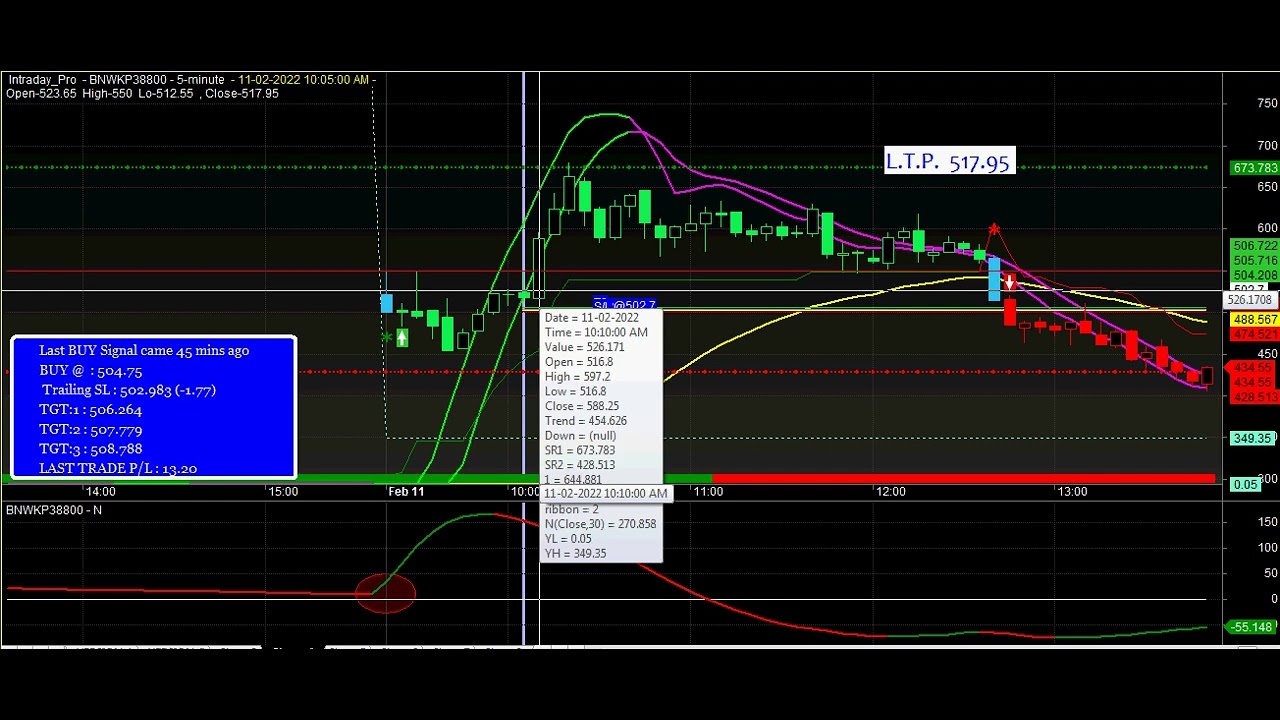Click tooltip line 'Date = 11-02-2022'
This screenshot has height=720, width=1280.
coord(591,318)
